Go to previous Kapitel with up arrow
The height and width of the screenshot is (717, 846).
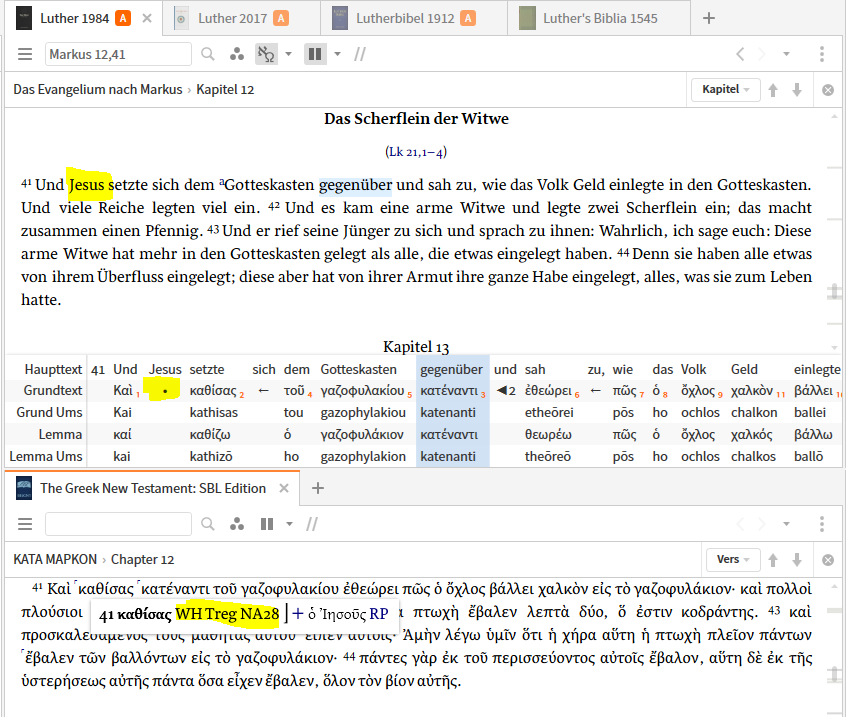tap(773, 90)
